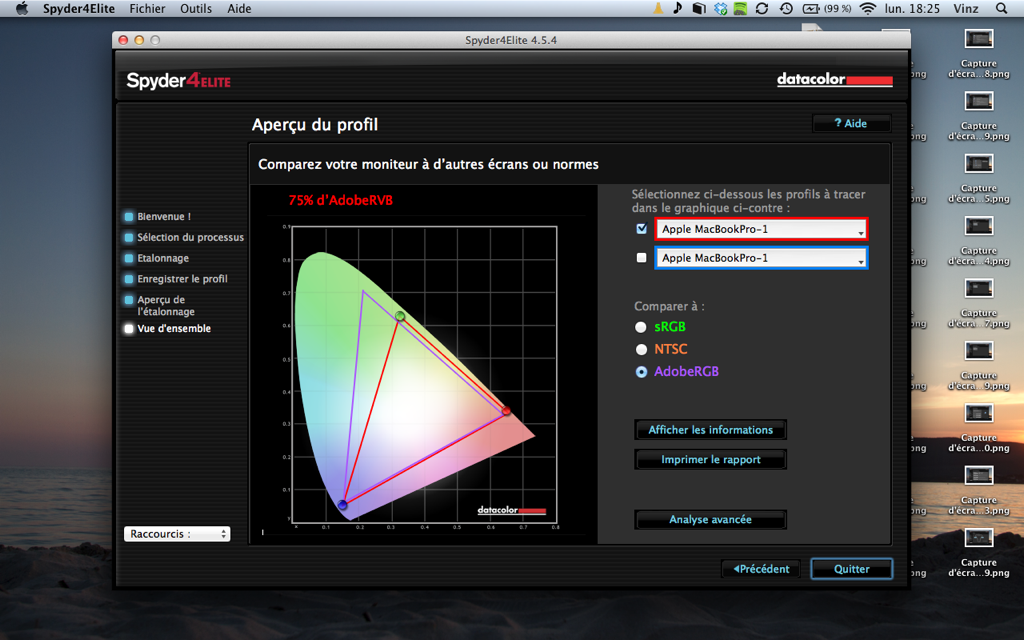
Task: Open Spotlight search magnifier
Action: pyautogui.click(x=1002, y=8)
